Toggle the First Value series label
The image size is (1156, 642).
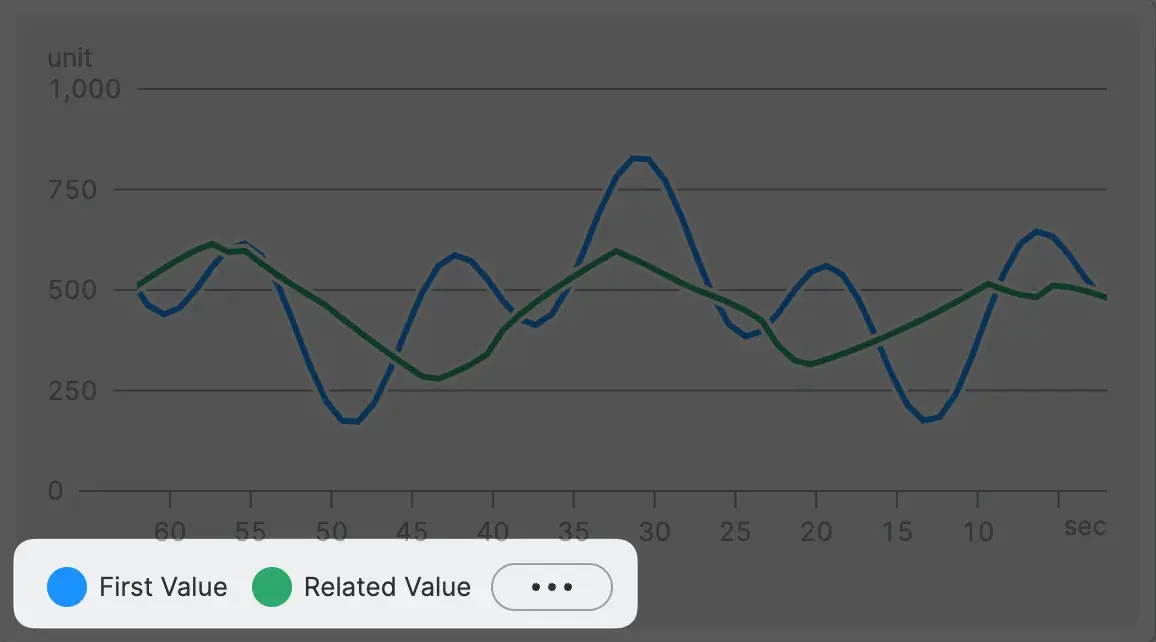[163, 587]
